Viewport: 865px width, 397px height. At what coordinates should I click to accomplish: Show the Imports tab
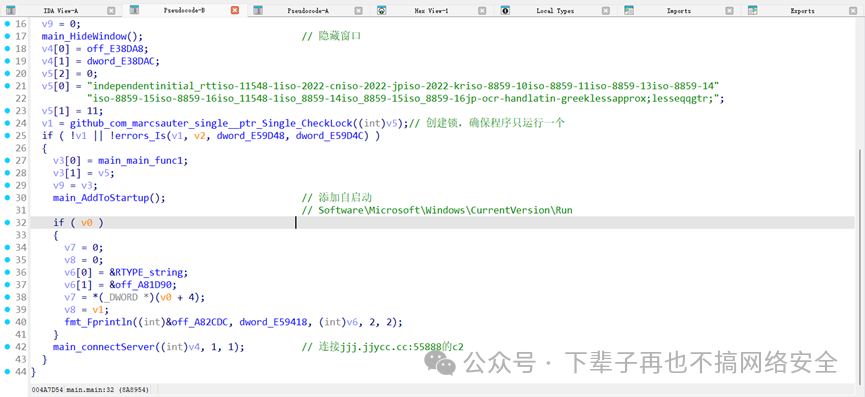(679, 10)
